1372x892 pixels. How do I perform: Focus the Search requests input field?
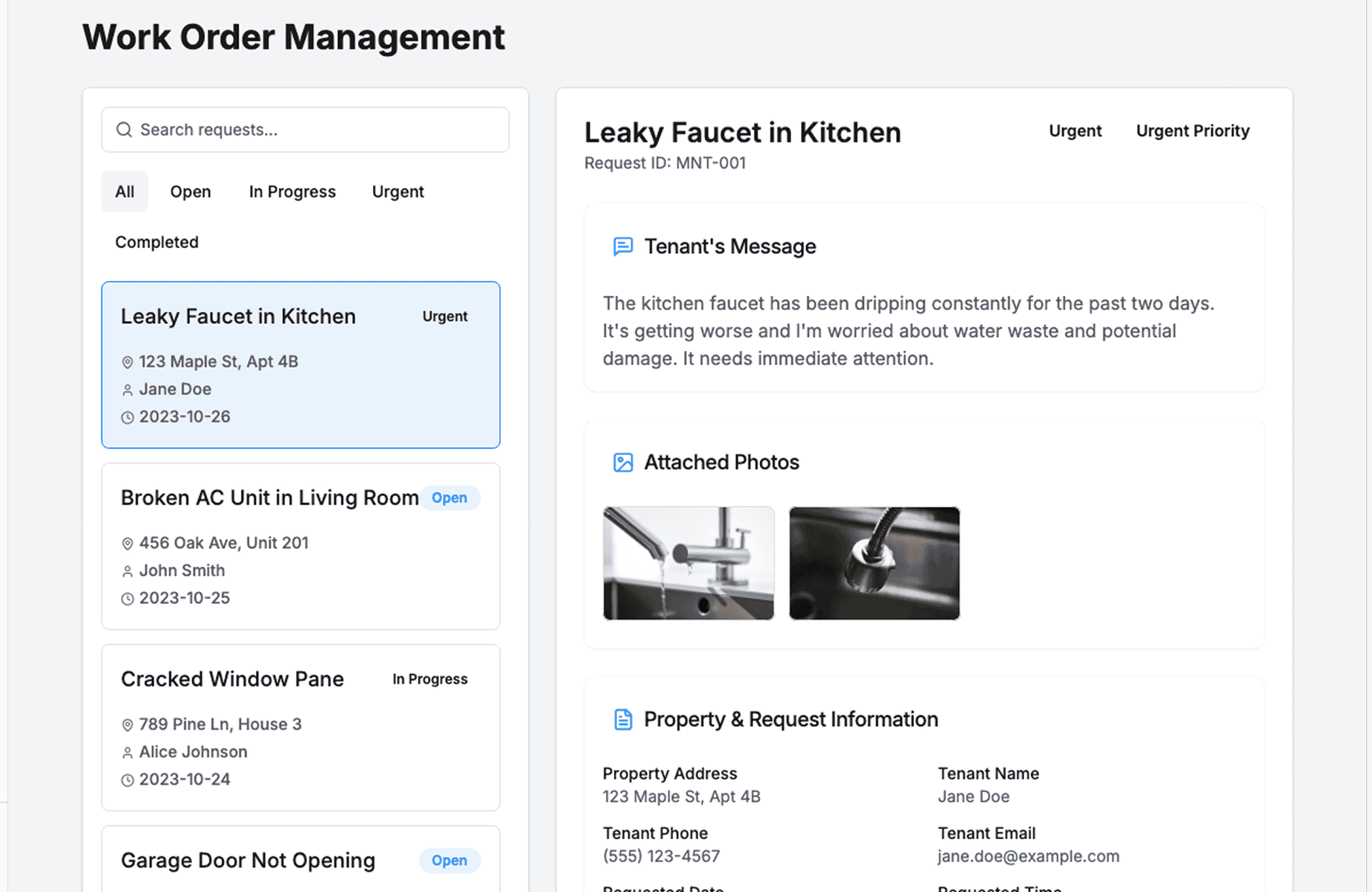[314, 129]
